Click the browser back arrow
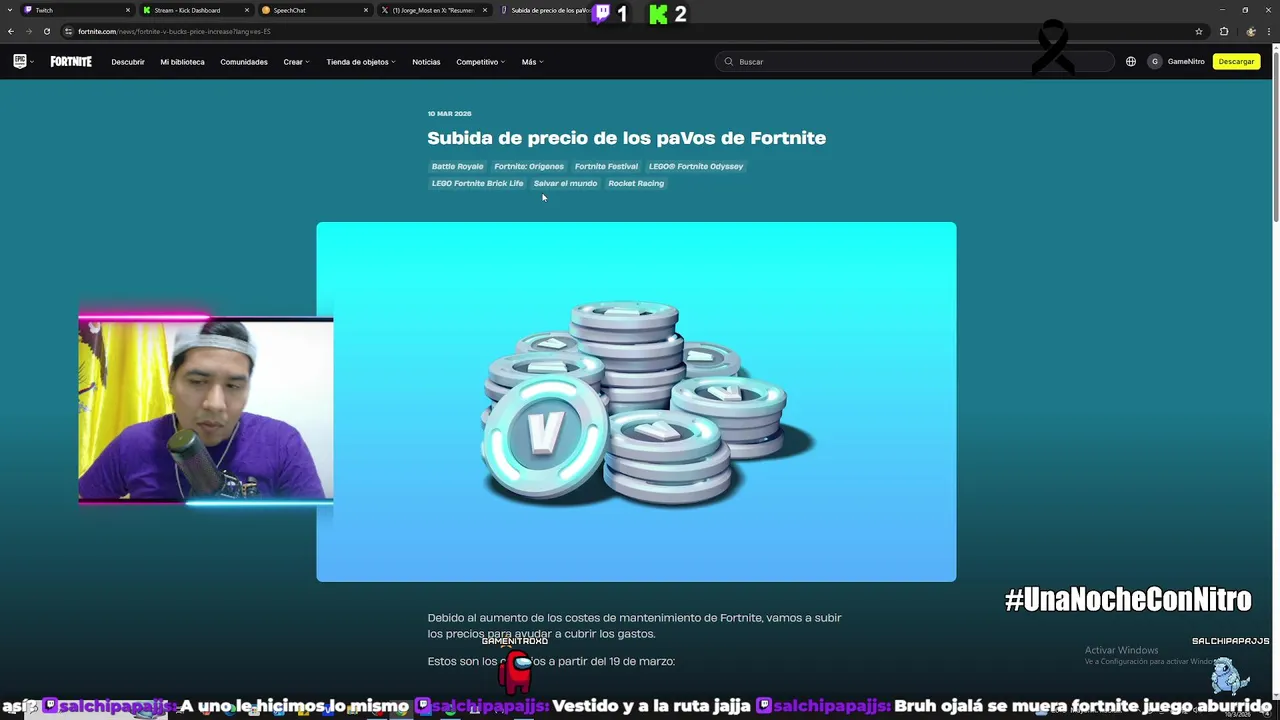 click(11, 31)
